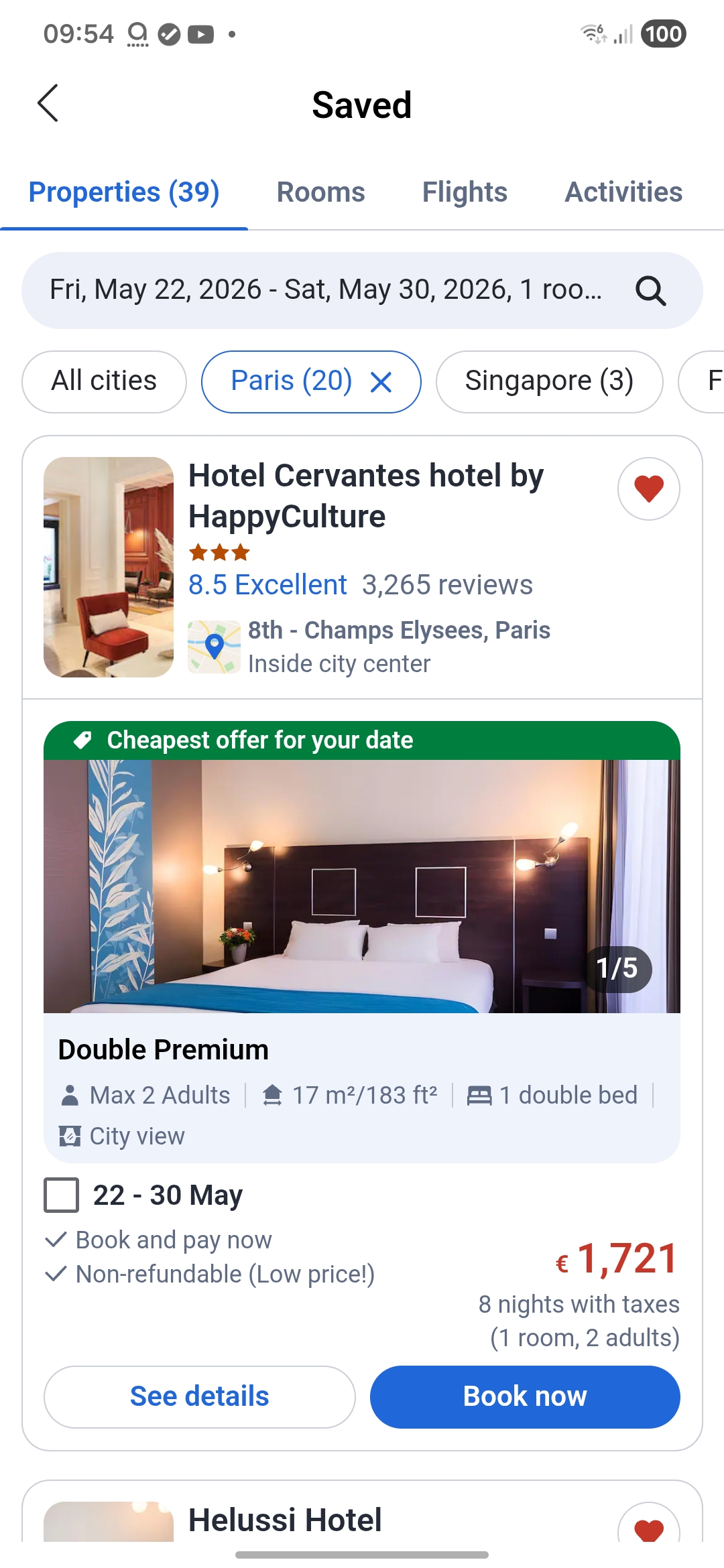This screenshot has width=724, height=1568.
Task: Open the Double Premium room photo gallery
Action: coord(362,887)
